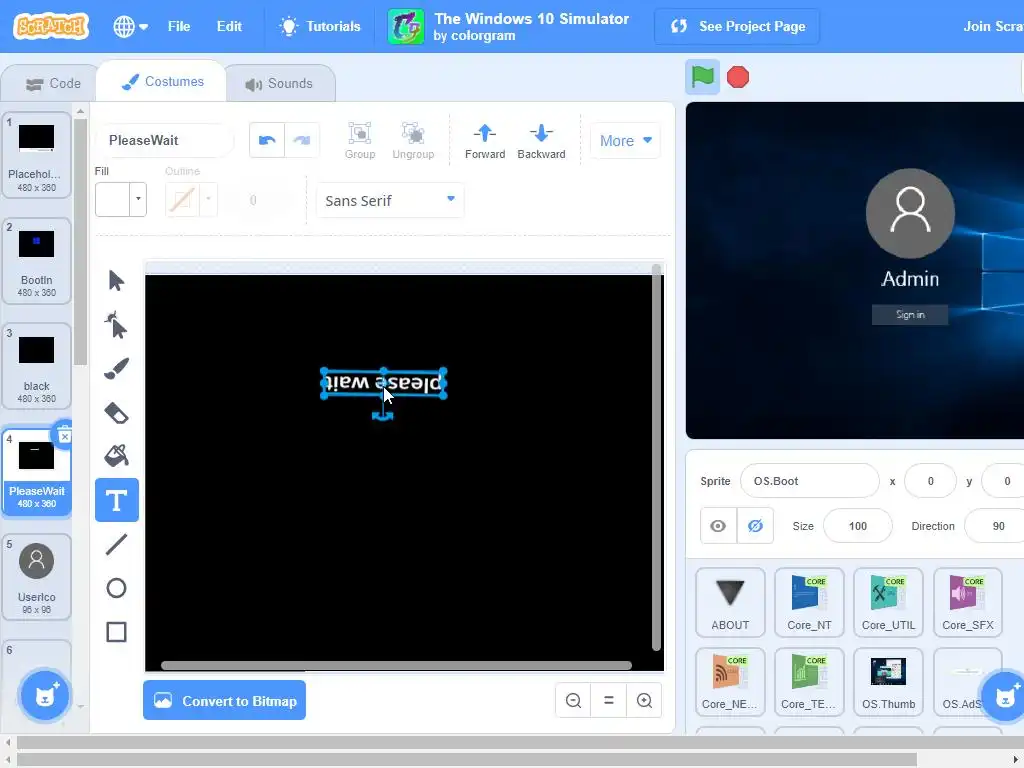
Task: Select the Placeholder costume thumbnail
Action: pyautogui.click(x=37, y=155)
